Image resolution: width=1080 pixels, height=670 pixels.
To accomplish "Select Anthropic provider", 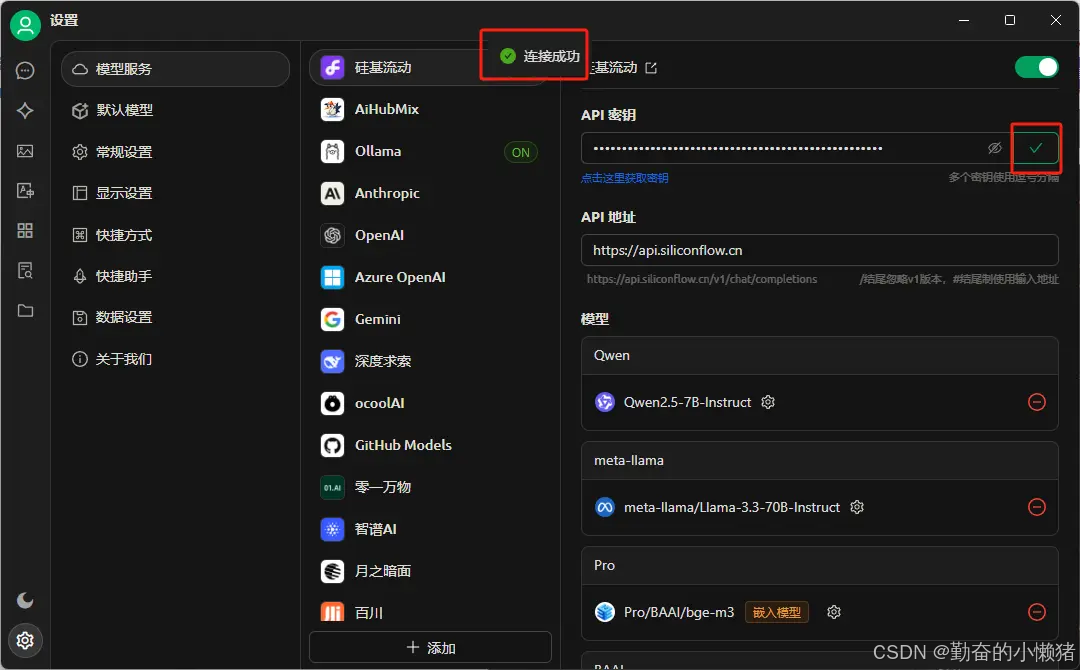I will [430, 193].
